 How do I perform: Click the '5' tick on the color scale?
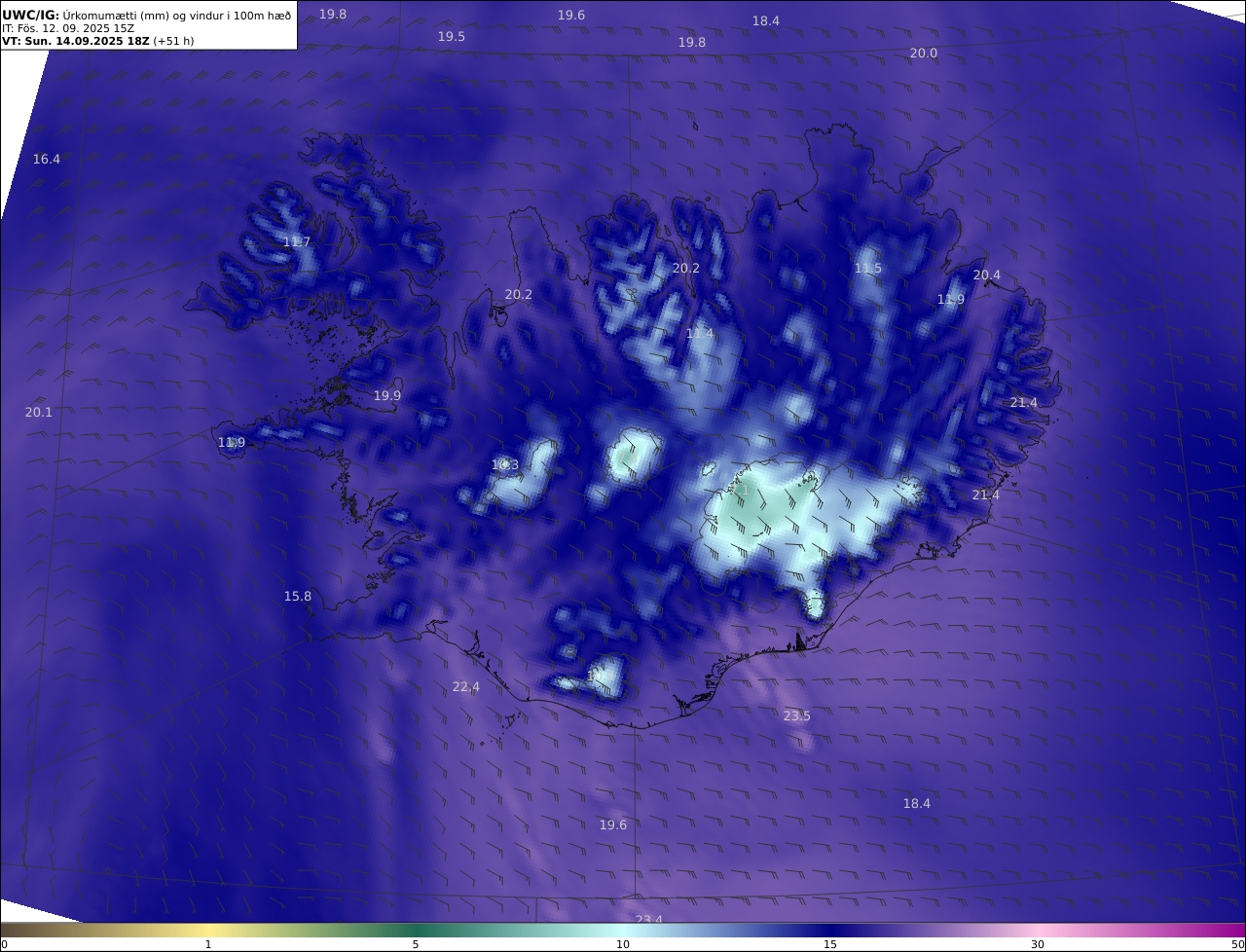click(x=416, y=944)
